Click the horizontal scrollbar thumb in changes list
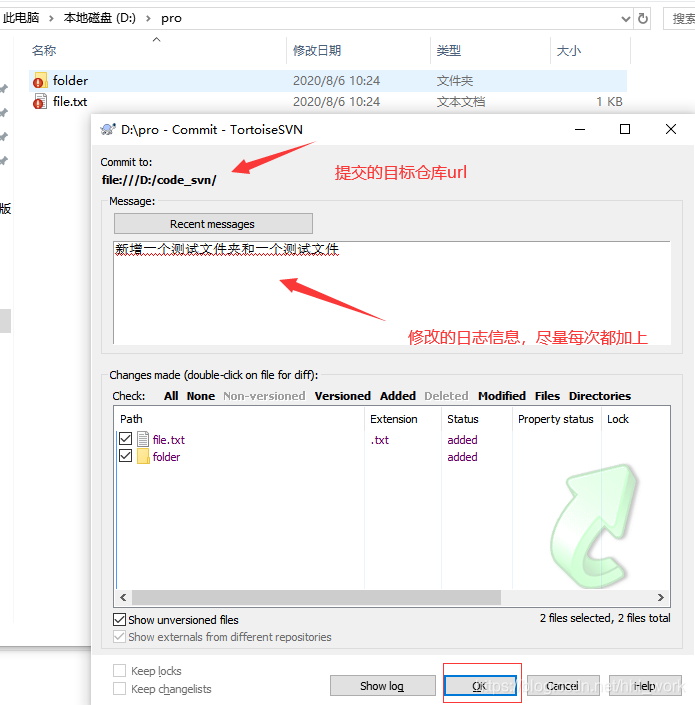Viewport: 695px width, 705px height. click(x=316, y=598)
